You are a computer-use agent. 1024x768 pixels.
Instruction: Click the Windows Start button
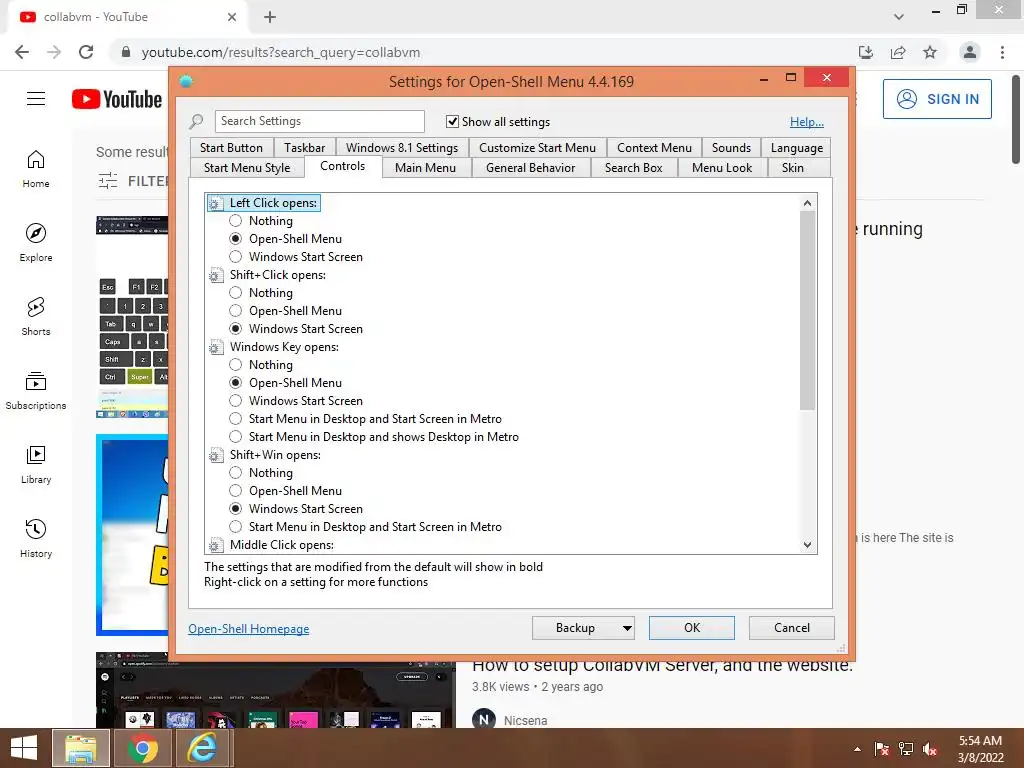tap(24, 748)
